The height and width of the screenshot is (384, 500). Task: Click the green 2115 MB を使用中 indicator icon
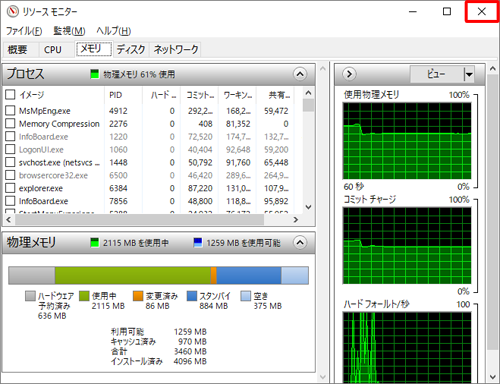pos(95,242)
